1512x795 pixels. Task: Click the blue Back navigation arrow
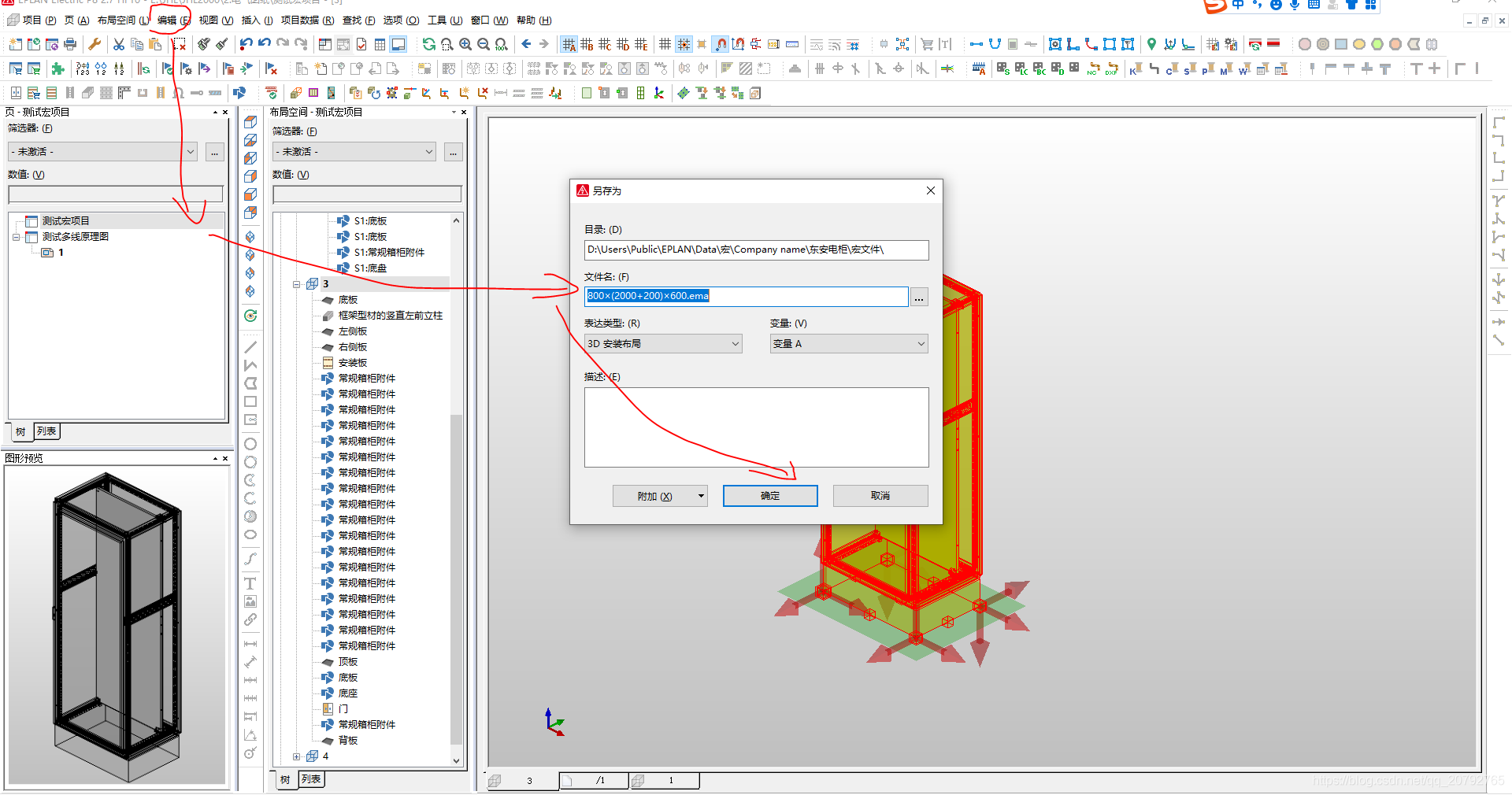pyautogui.click(x=526, y=44)
